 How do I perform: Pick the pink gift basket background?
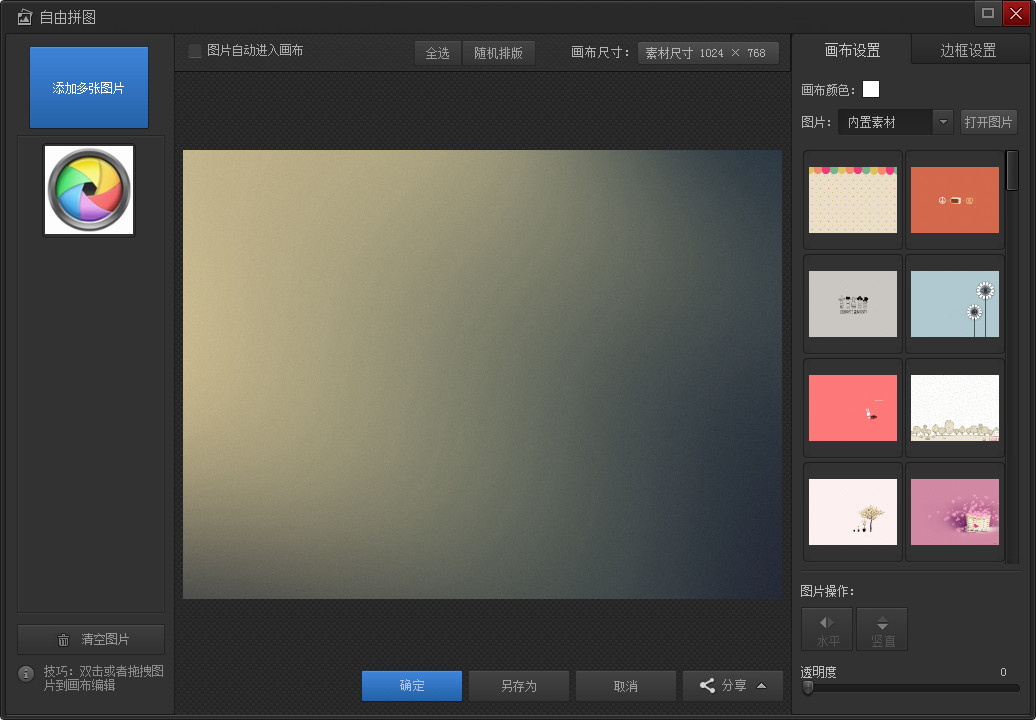point(955,512)
